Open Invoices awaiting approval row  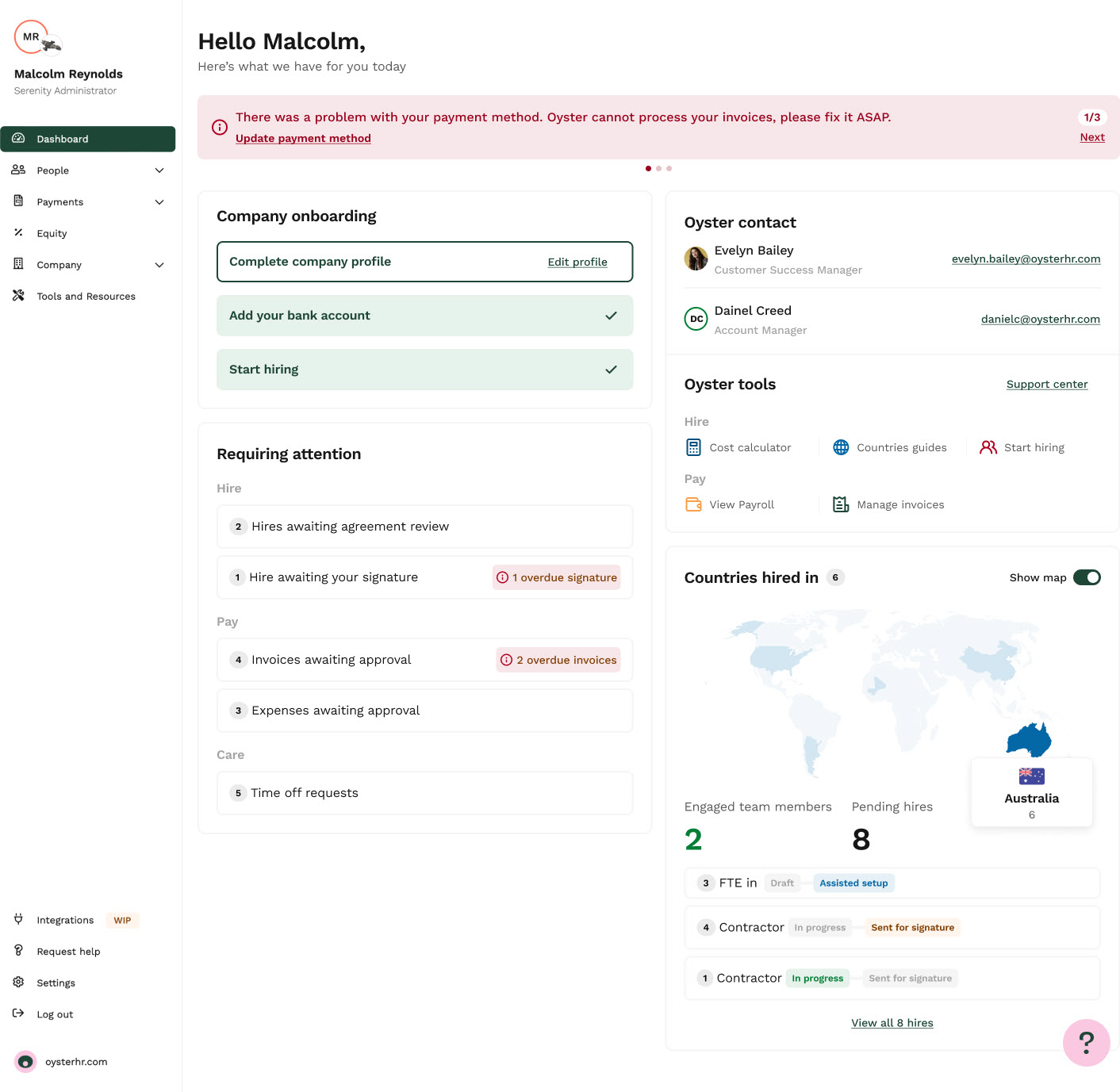pyautogui.click(x=424, y=660)
